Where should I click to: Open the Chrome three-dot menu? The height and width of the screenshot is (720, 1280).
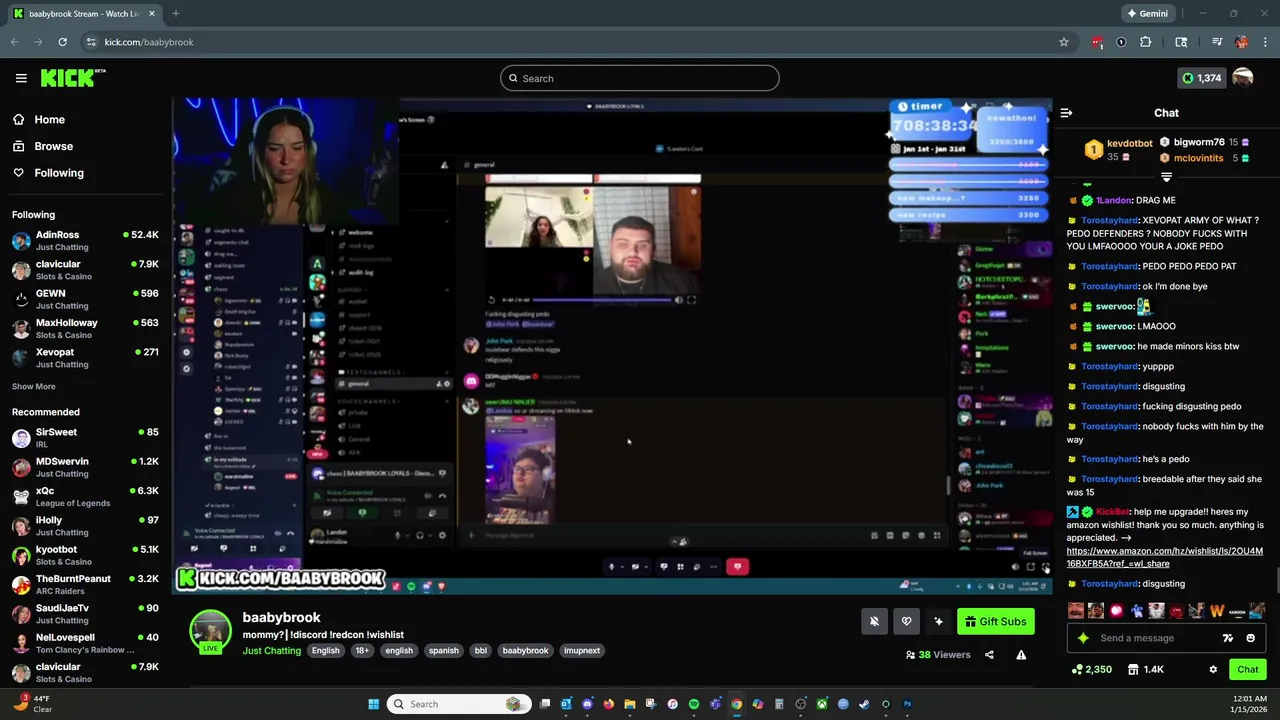[1266, 42]
